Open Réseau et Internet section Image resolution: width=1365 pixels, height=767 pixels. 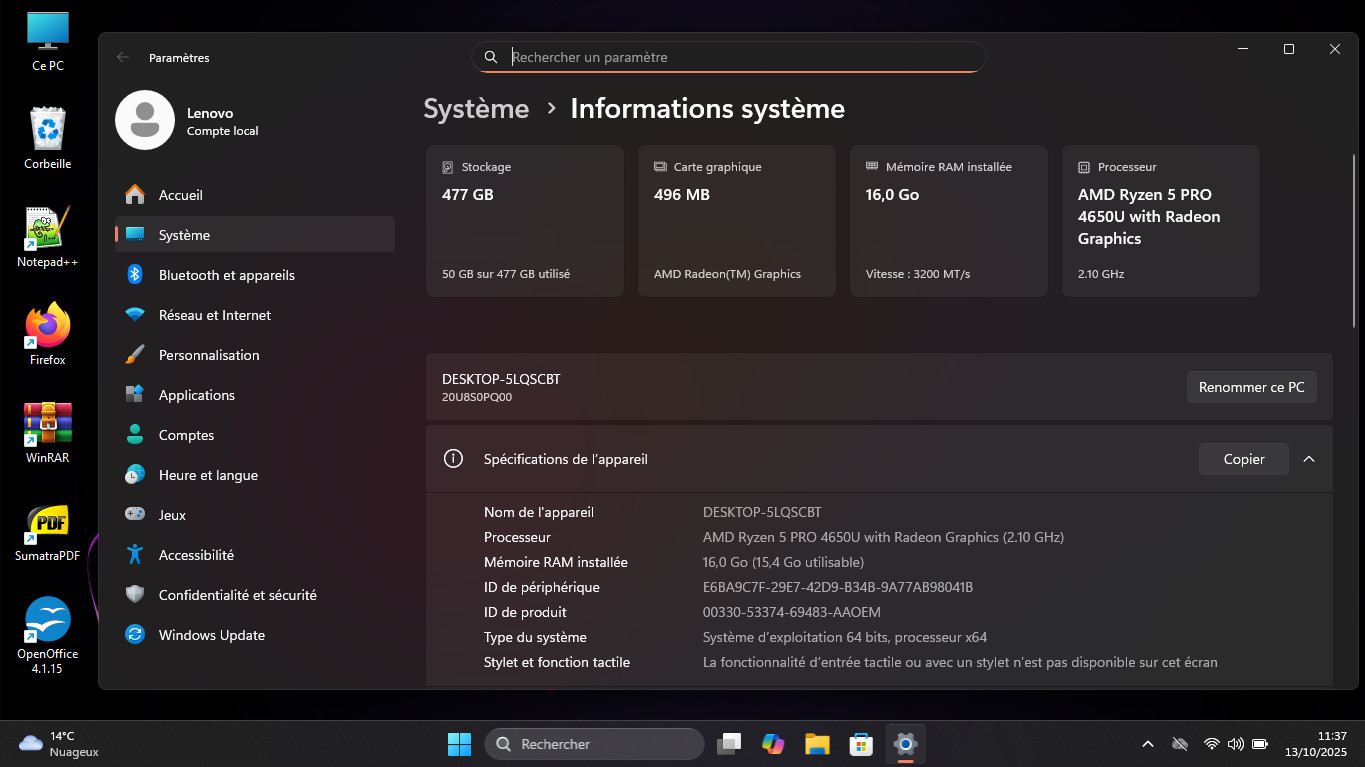click(214, 315)
